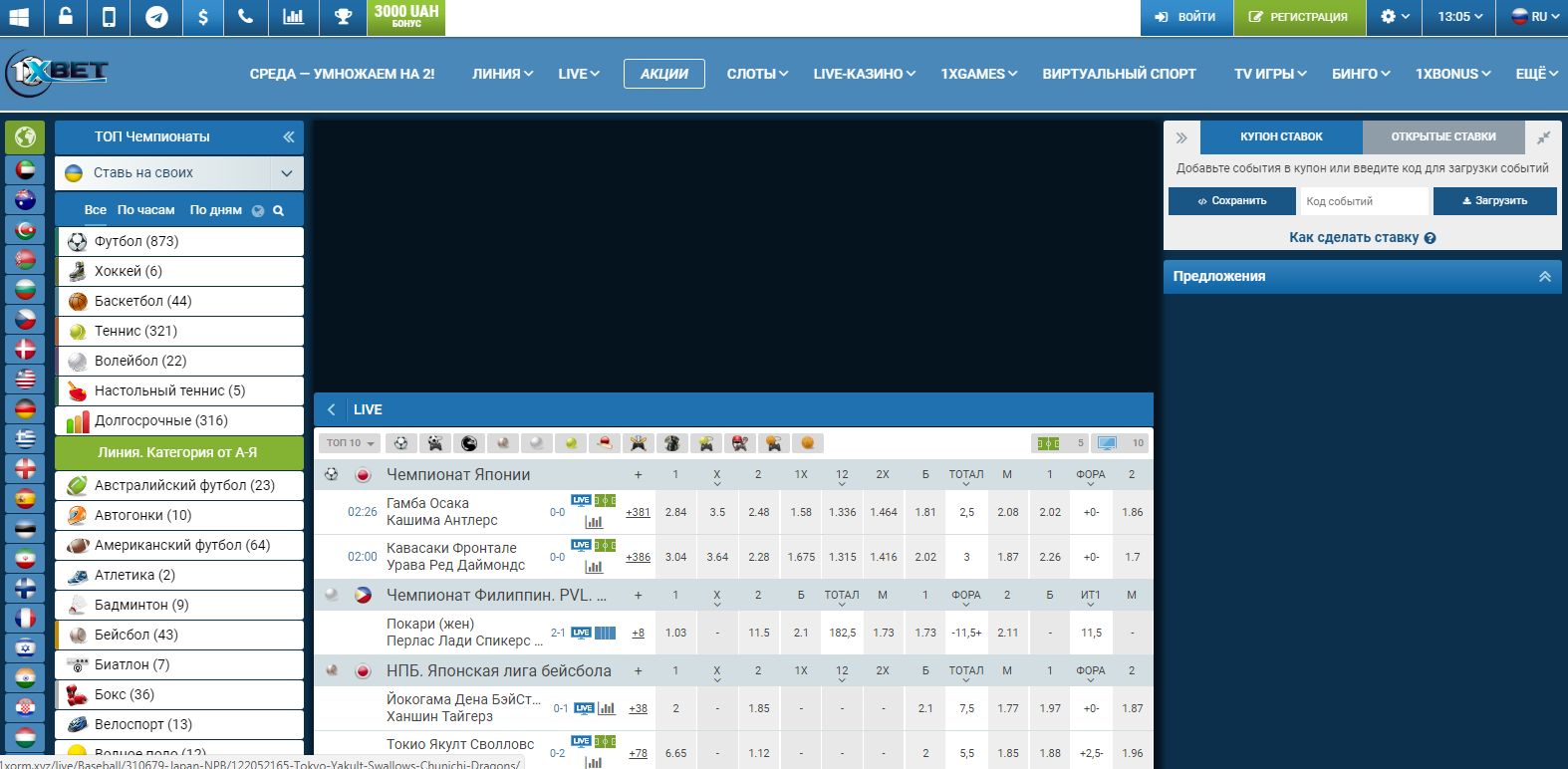Open the СЛОТЫ menu

point(757,74)
